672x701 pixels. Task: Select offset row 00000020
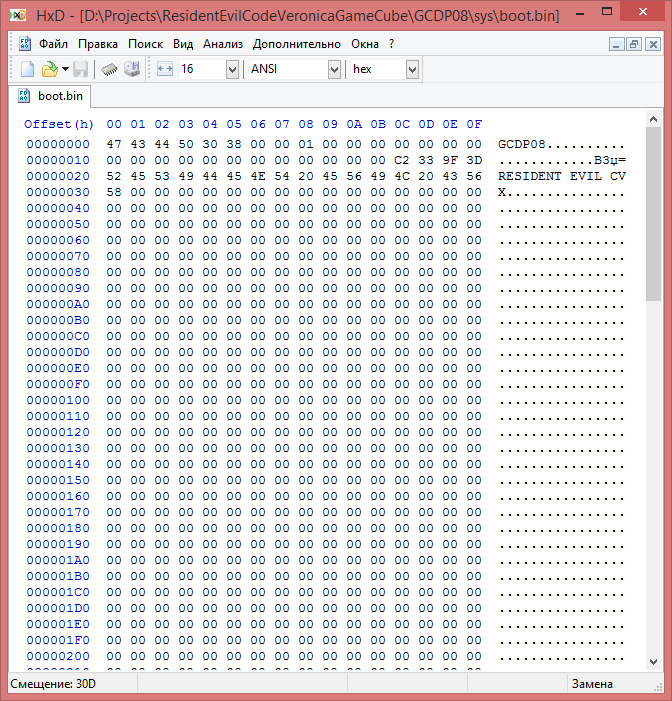tap(58, 176)
